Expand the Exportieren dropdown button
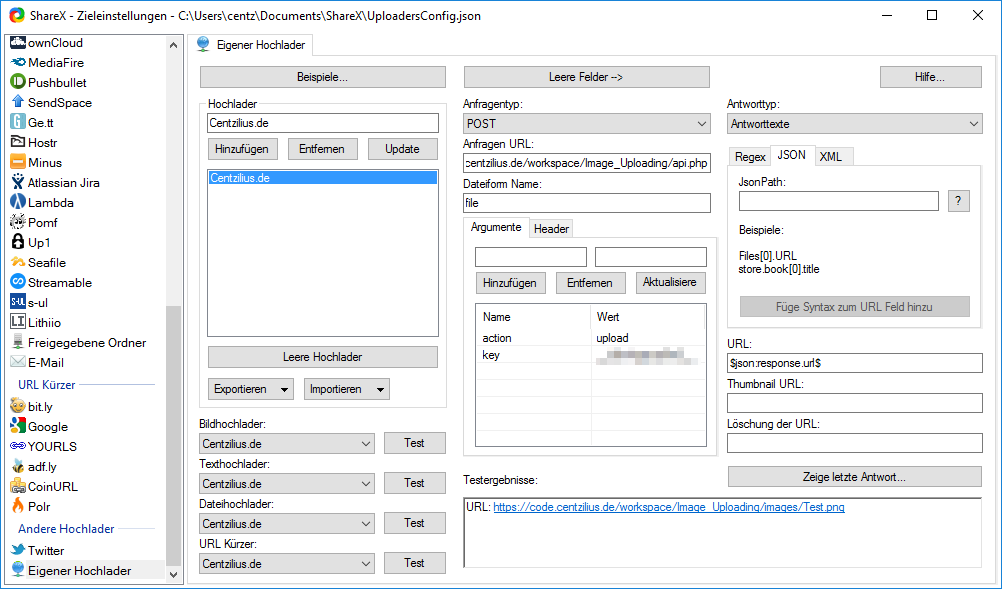 tap(251, 389)
